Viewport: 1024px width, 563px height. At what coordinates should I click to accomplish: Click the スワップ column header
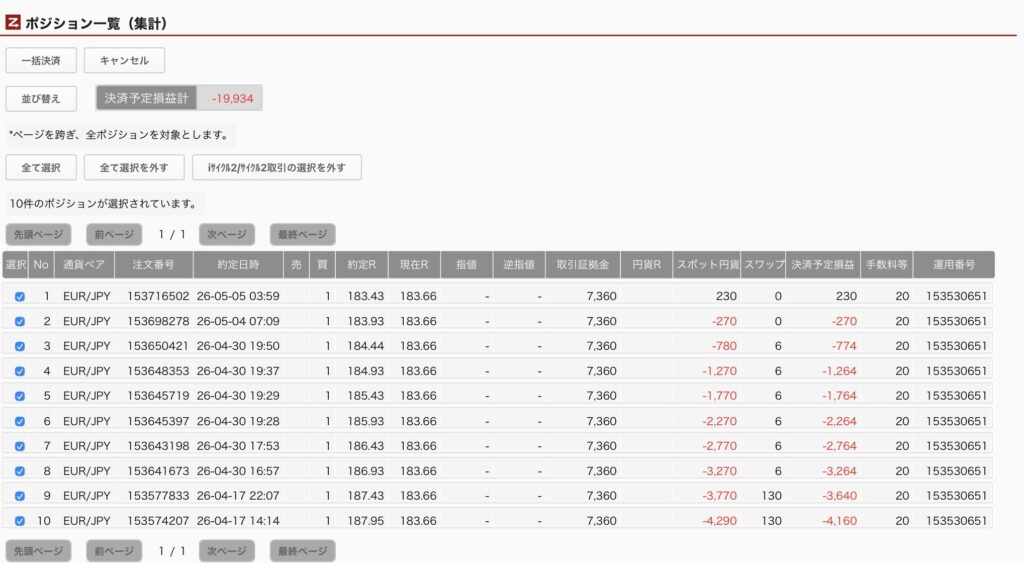click(763, 265)
